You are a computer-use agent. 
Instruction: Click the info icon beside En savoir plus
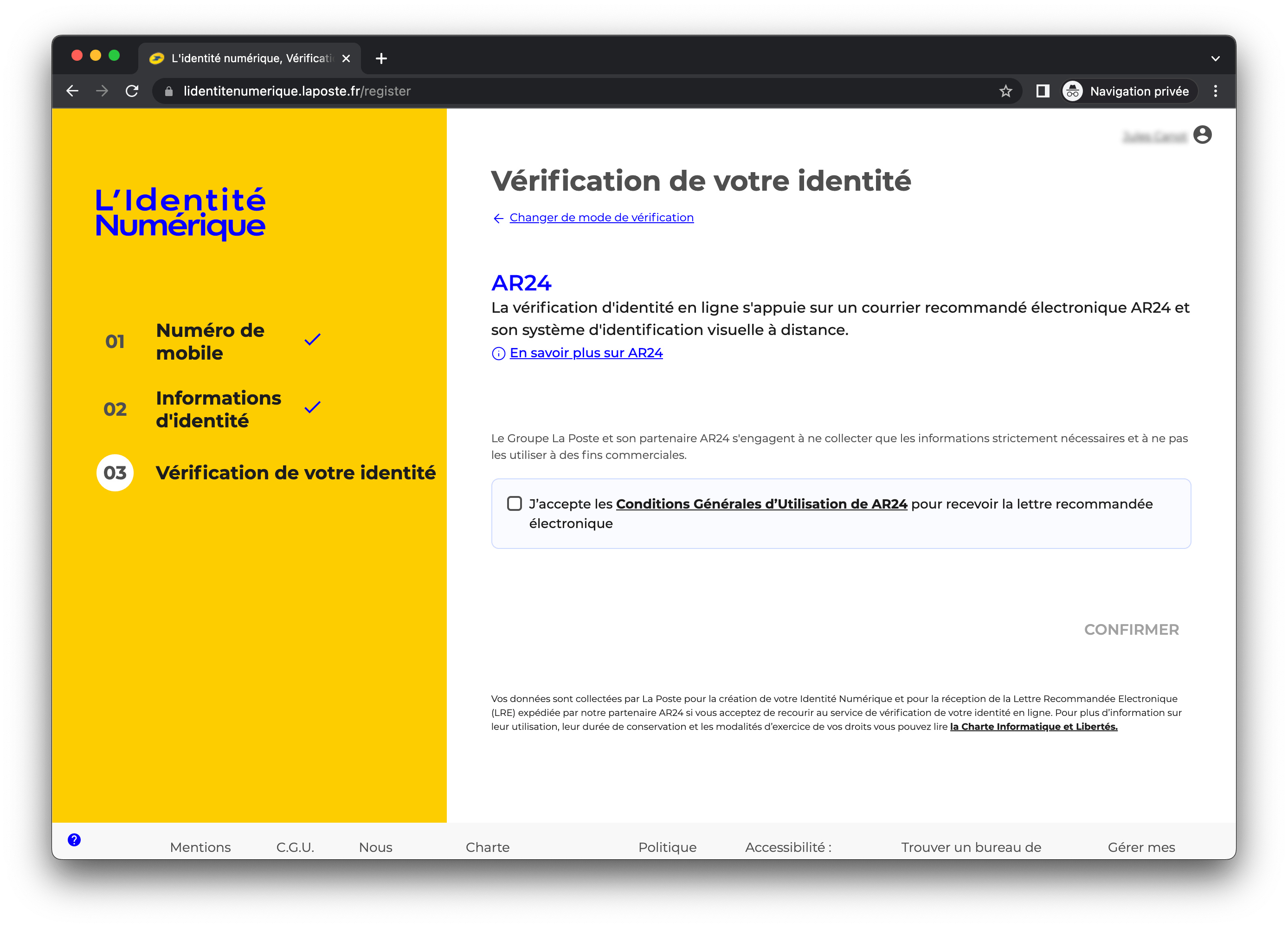point(498,353)
